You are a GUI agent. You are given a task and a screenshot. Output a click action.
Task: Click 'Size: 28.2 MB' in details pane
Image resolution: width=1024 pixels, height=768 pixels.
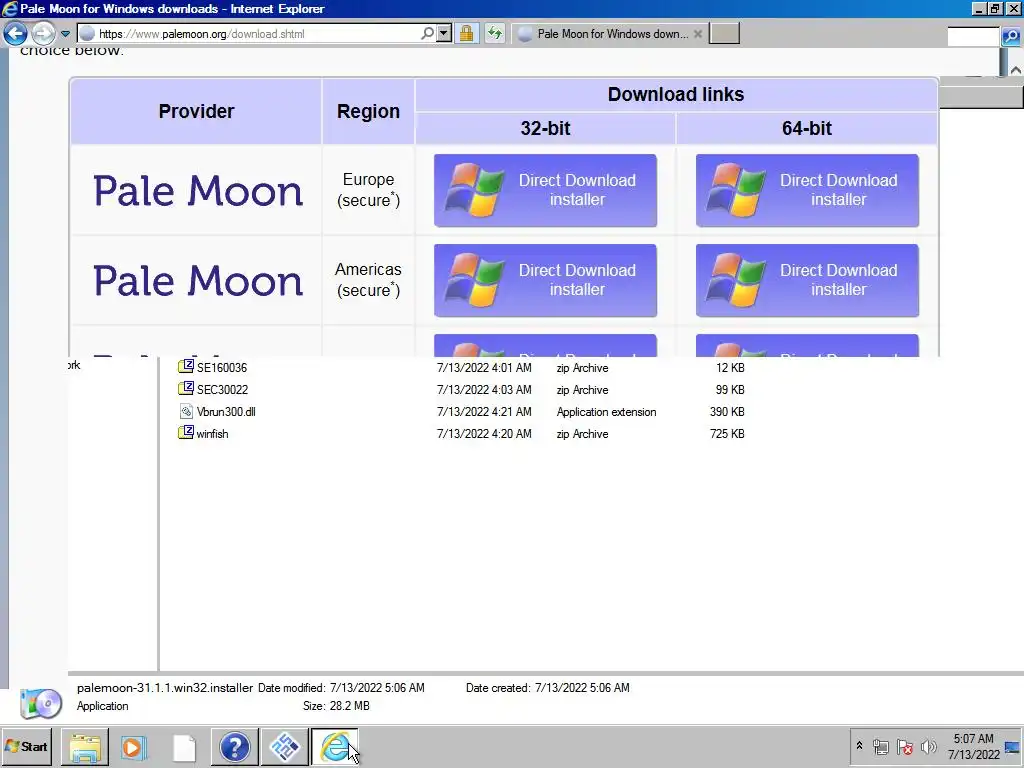coord(336,706)
